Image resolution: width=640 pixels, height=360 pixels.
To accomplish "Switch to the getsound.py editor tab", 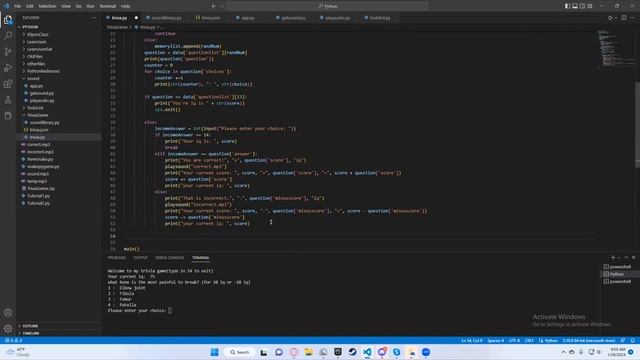I will (x=293, y=18).
